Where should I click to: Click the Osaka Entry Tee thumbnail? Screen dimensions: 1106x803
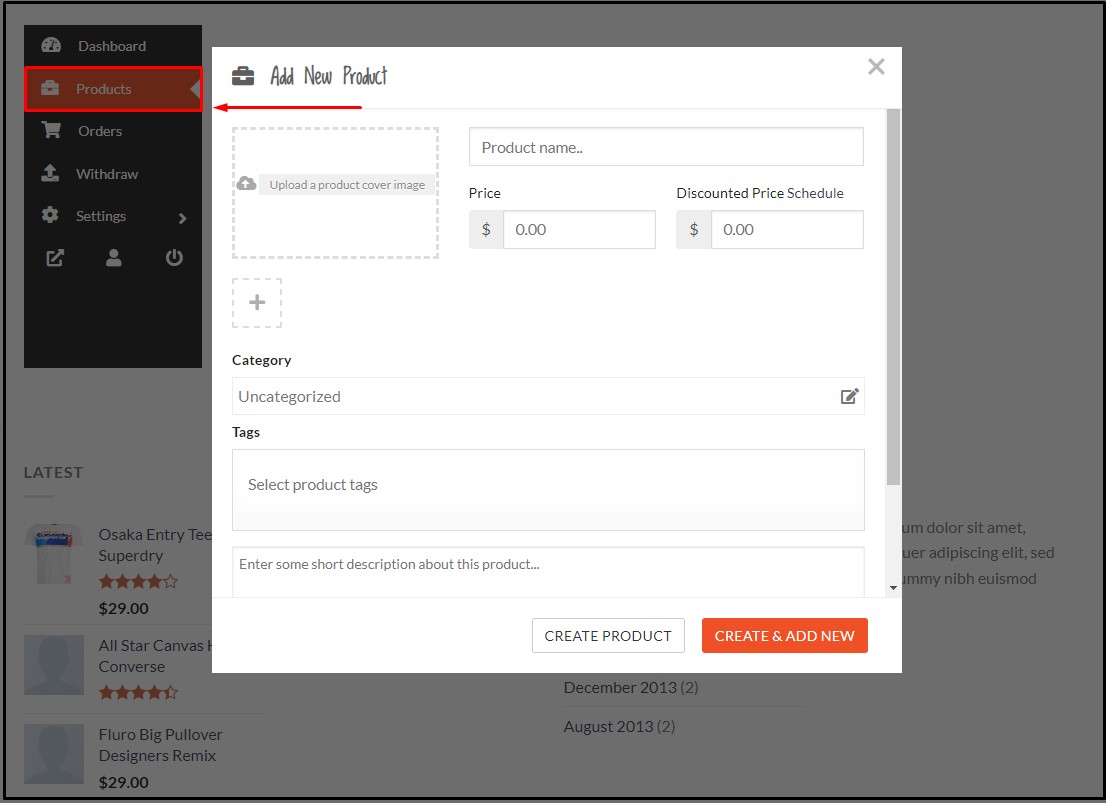(x=54, y=553)
